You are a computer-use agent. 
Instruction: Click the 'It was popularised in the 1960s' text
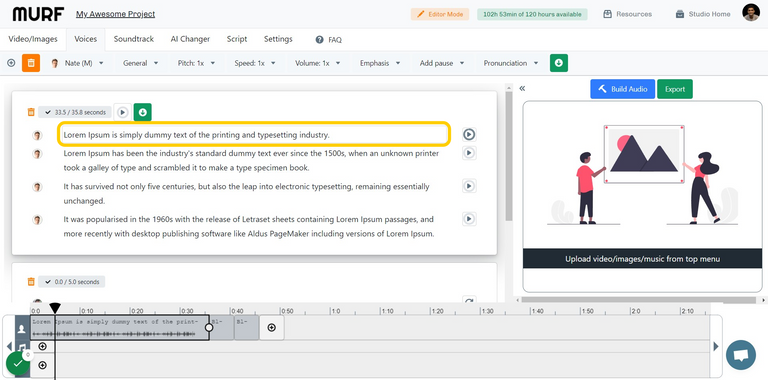[x=249, y=226]
